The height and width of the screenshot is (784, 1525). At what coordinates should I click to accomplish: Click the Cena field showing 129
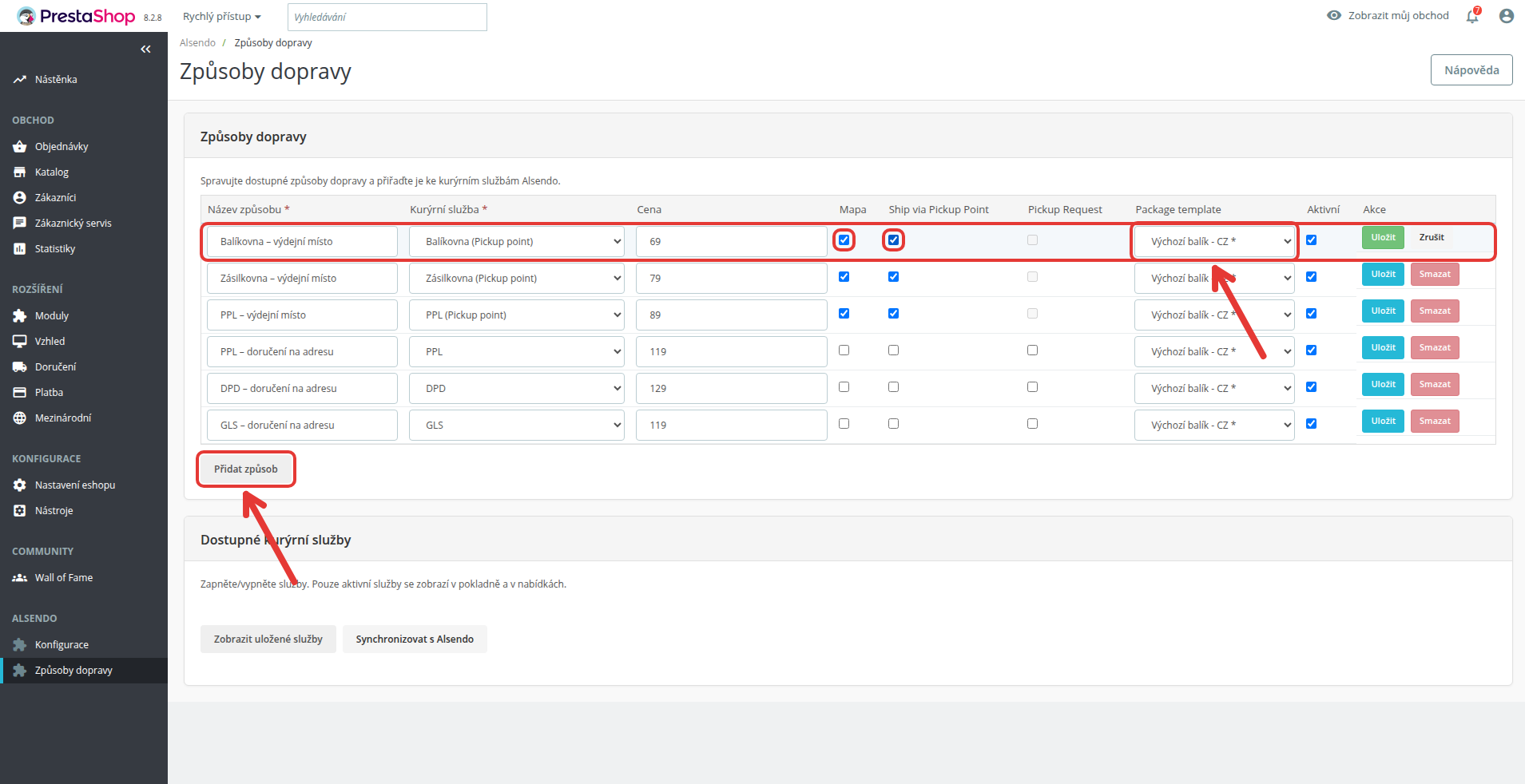click(732, 388)
